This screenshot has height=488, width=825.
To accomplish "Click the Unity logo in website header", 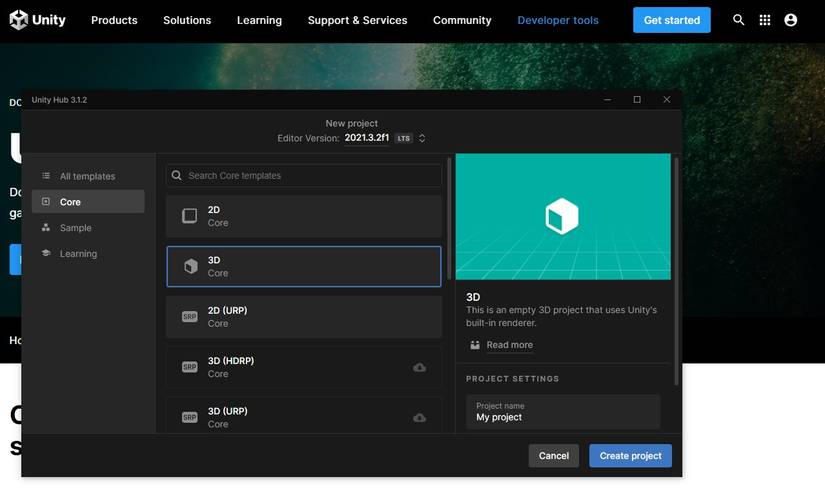I will tap(37, 20).
